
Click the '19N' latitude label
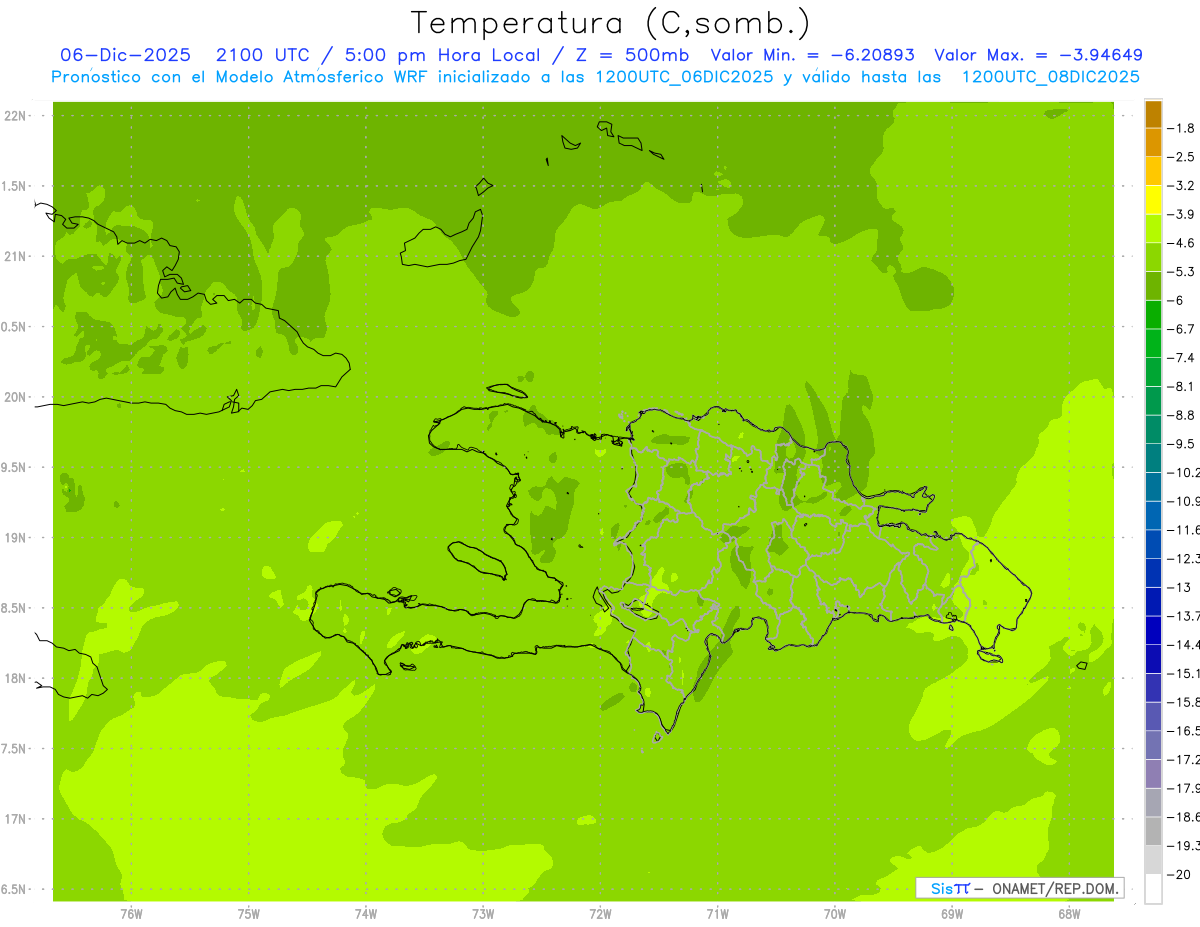(x=15, y=538)
